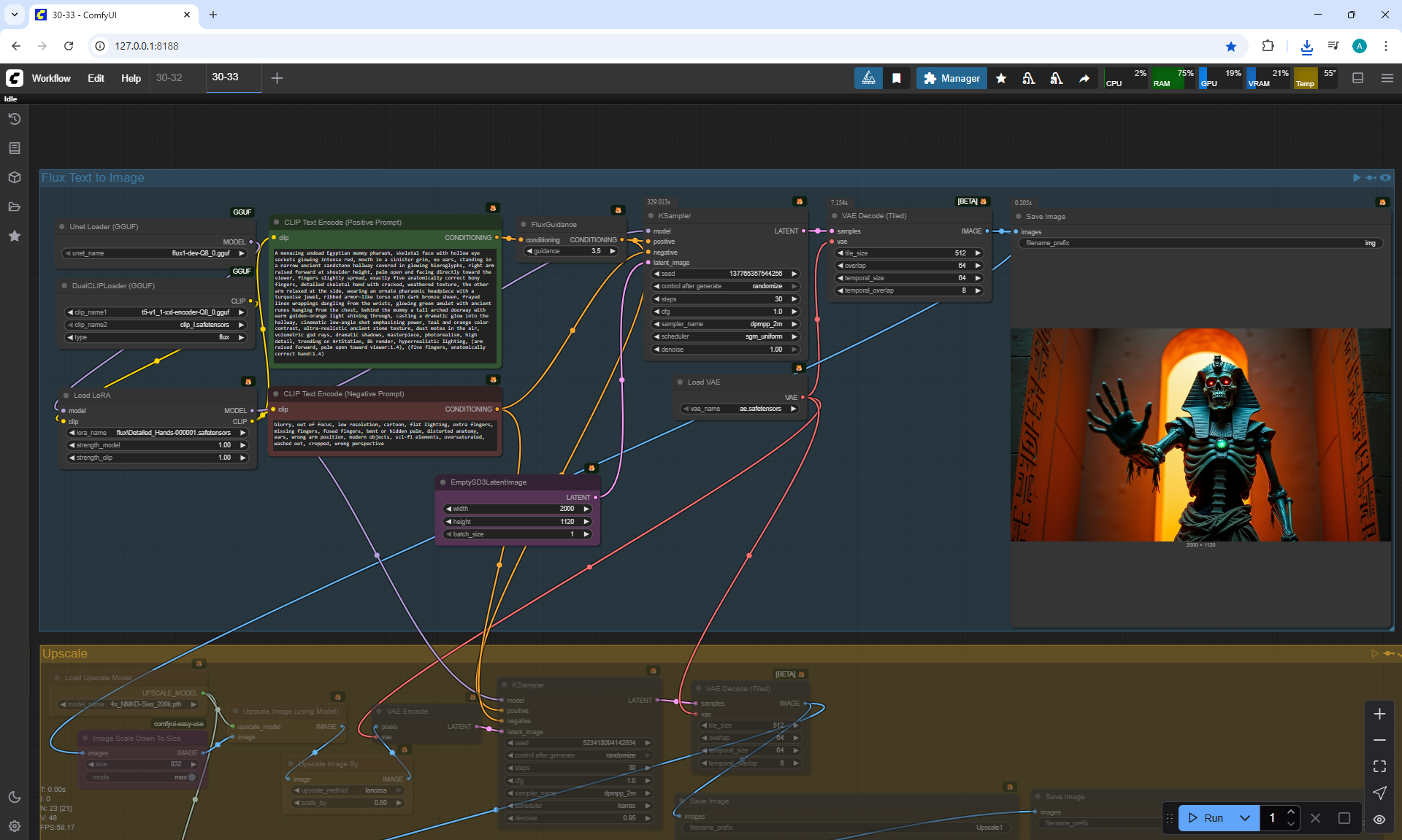The image size is (1402, 840).
Task: Click the bookmark icon in top toolbar
Action: pyautogui.click(x=897, y=78)
